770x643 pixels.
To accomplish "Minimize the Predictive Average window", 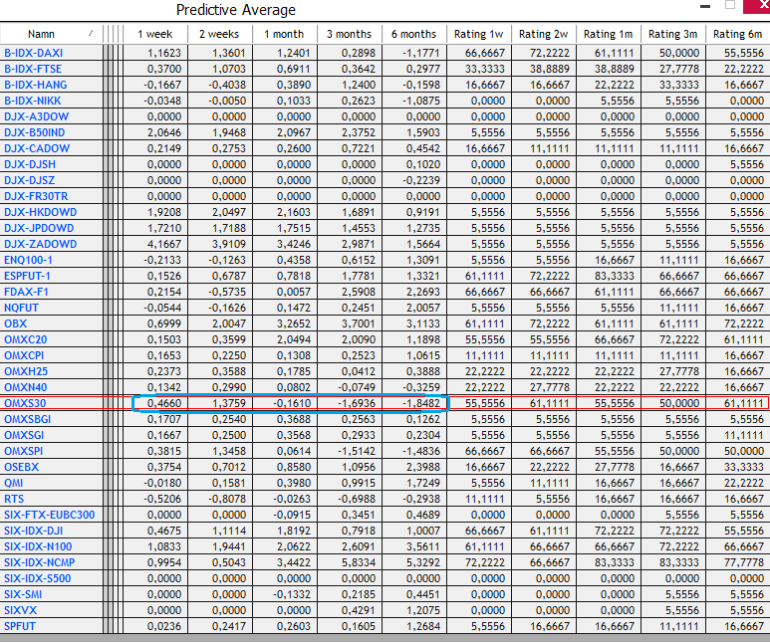I will [x=705, y=6].
